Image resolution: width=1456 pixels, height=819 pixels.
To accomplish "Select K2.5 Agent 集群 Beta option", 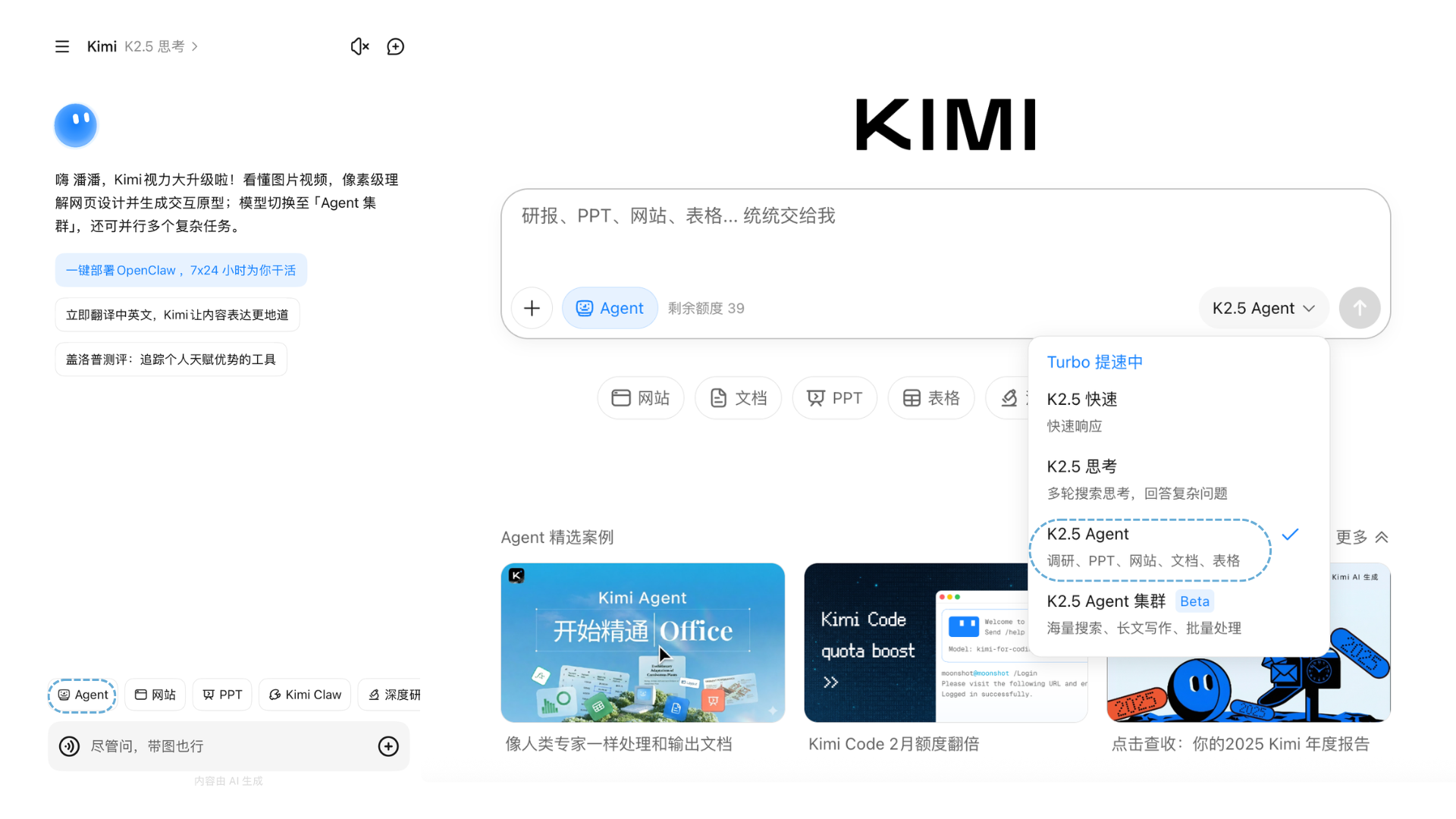I will [1106, 601].
